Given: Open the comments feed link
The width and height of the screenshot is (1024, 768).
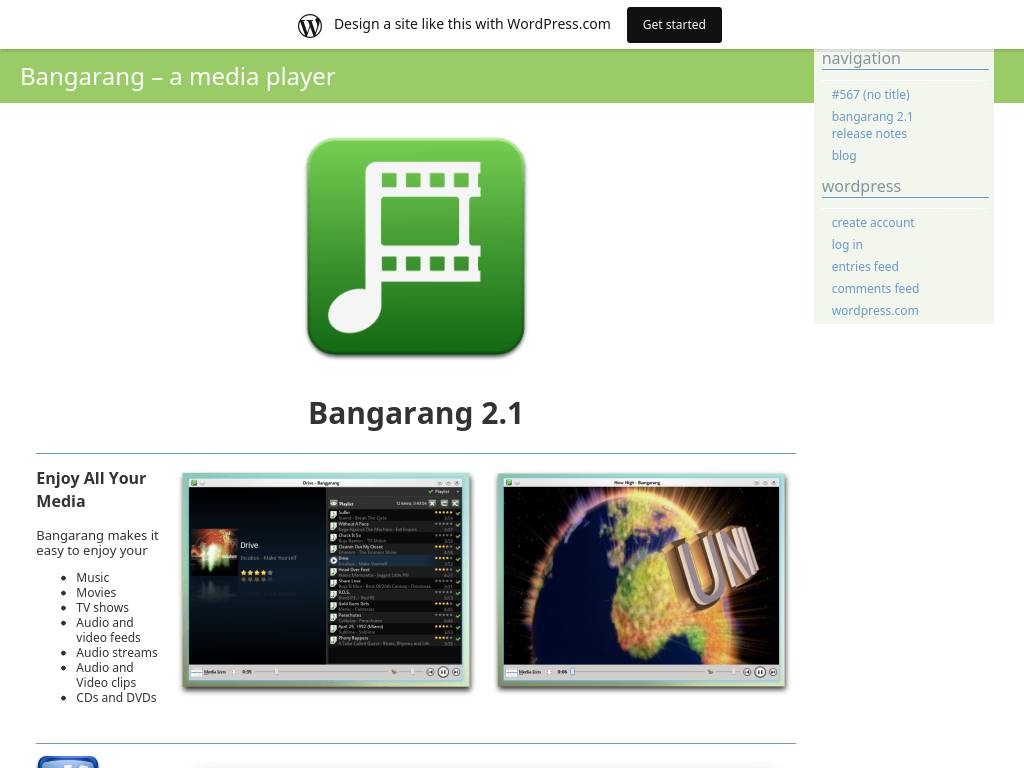Looking at the screenshot, I should click(x=875, y=289).
